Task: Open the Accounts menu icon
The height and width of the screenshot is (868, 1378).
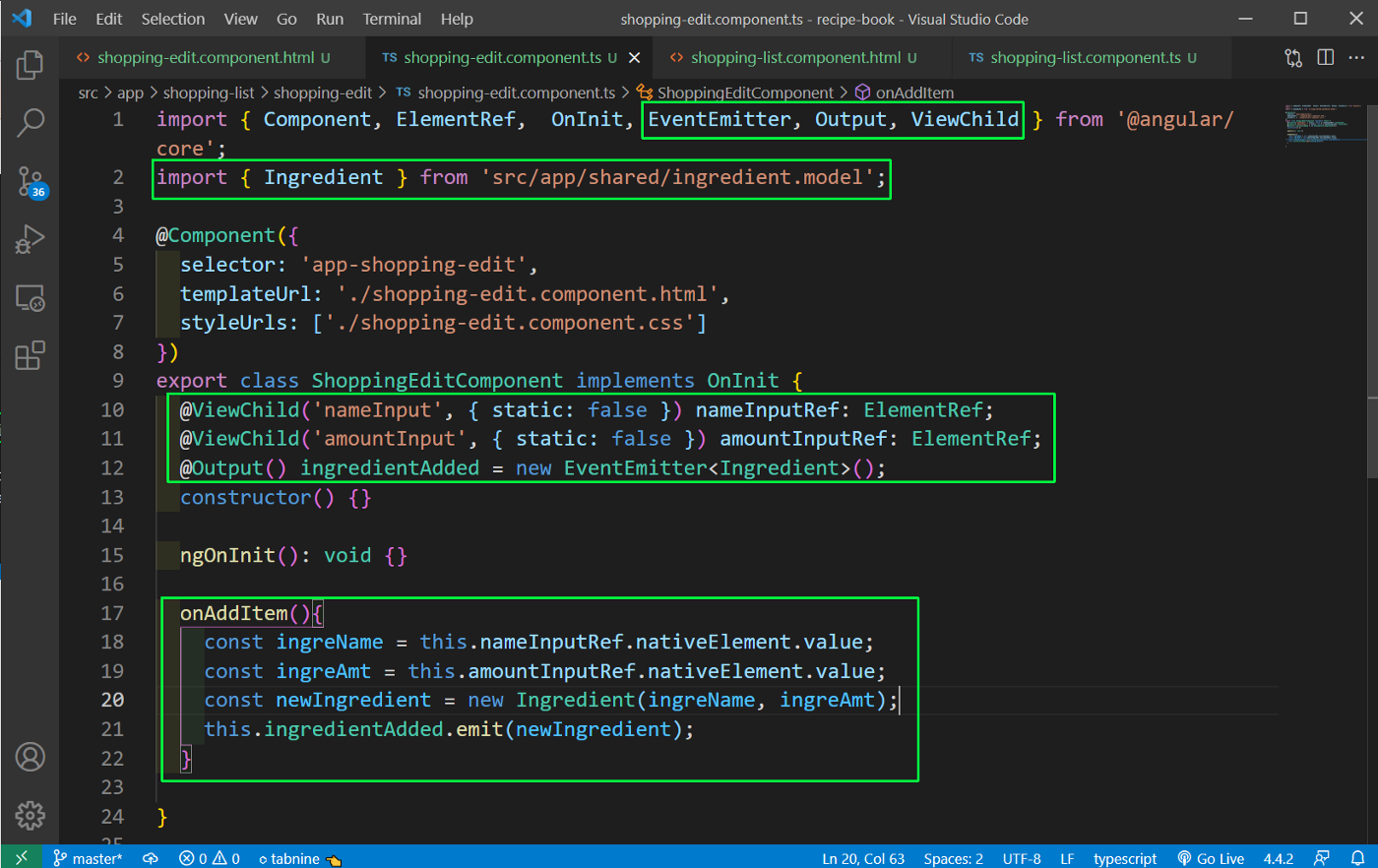Action: 30,757
